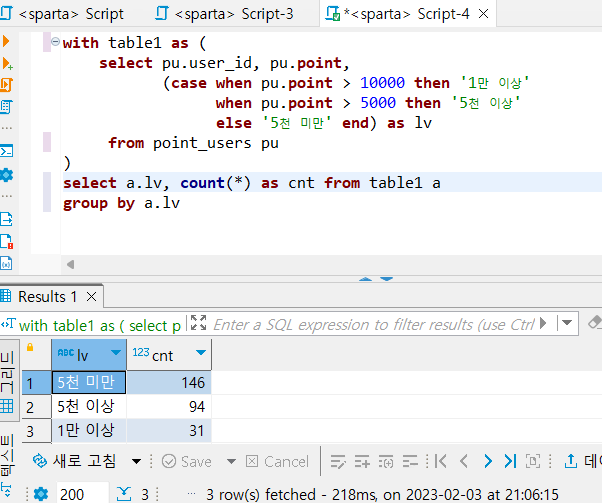Focus the SQL expression filter input field

(373, 325)
